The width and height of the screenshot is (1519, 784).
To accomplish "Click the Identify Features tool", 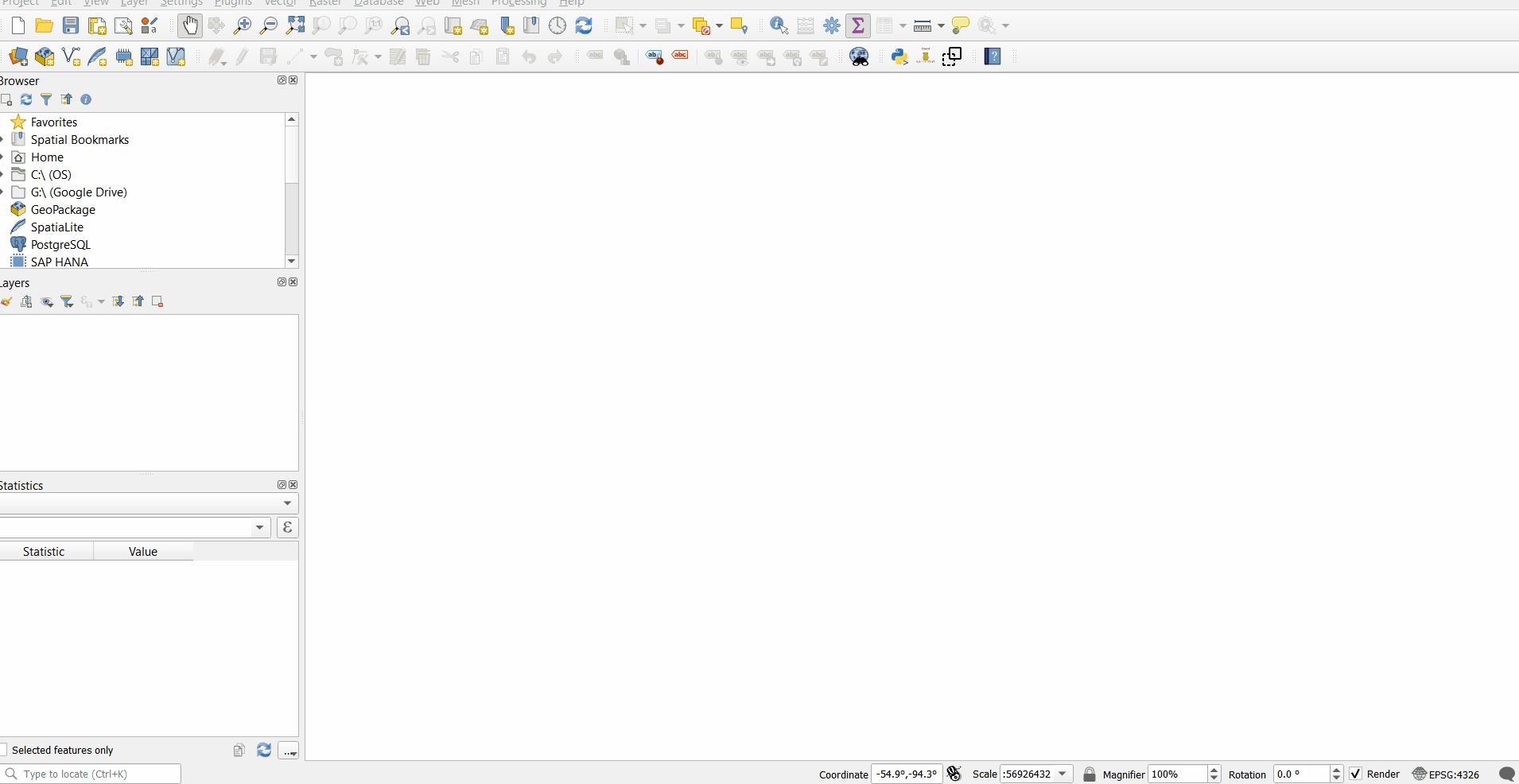I will click(779, 26).
